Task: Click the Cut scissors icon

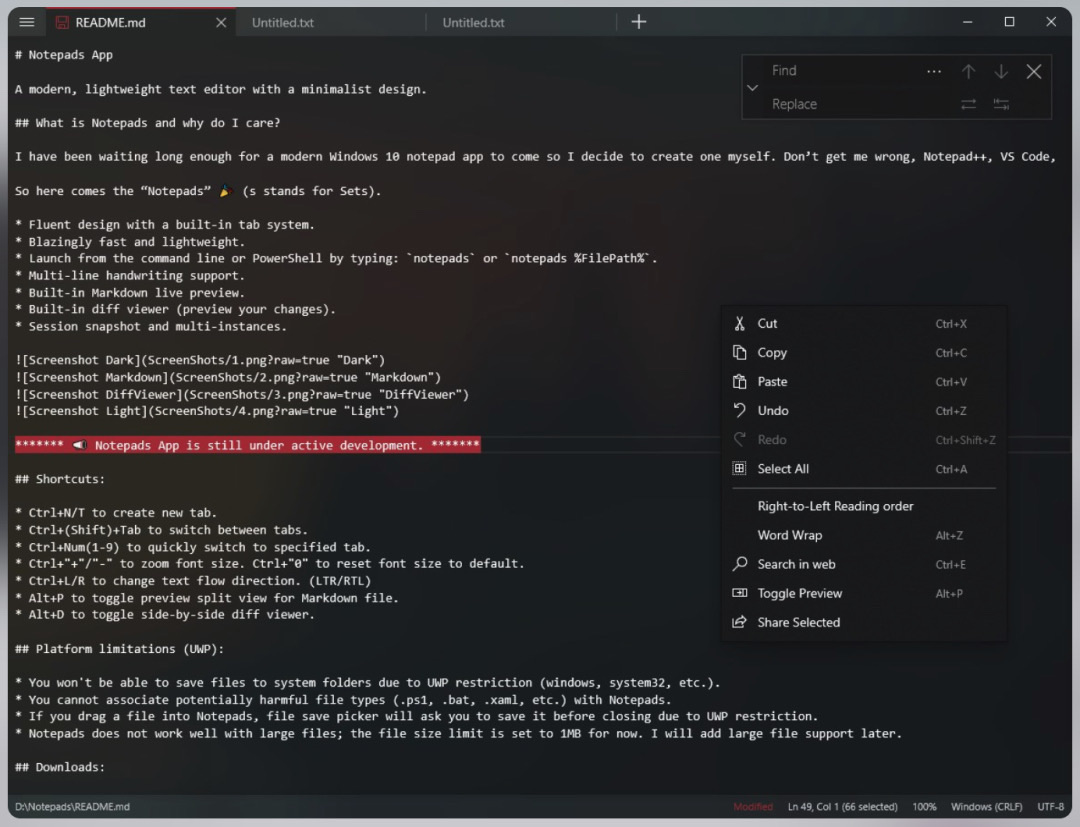Action: [x=739, y=324]
